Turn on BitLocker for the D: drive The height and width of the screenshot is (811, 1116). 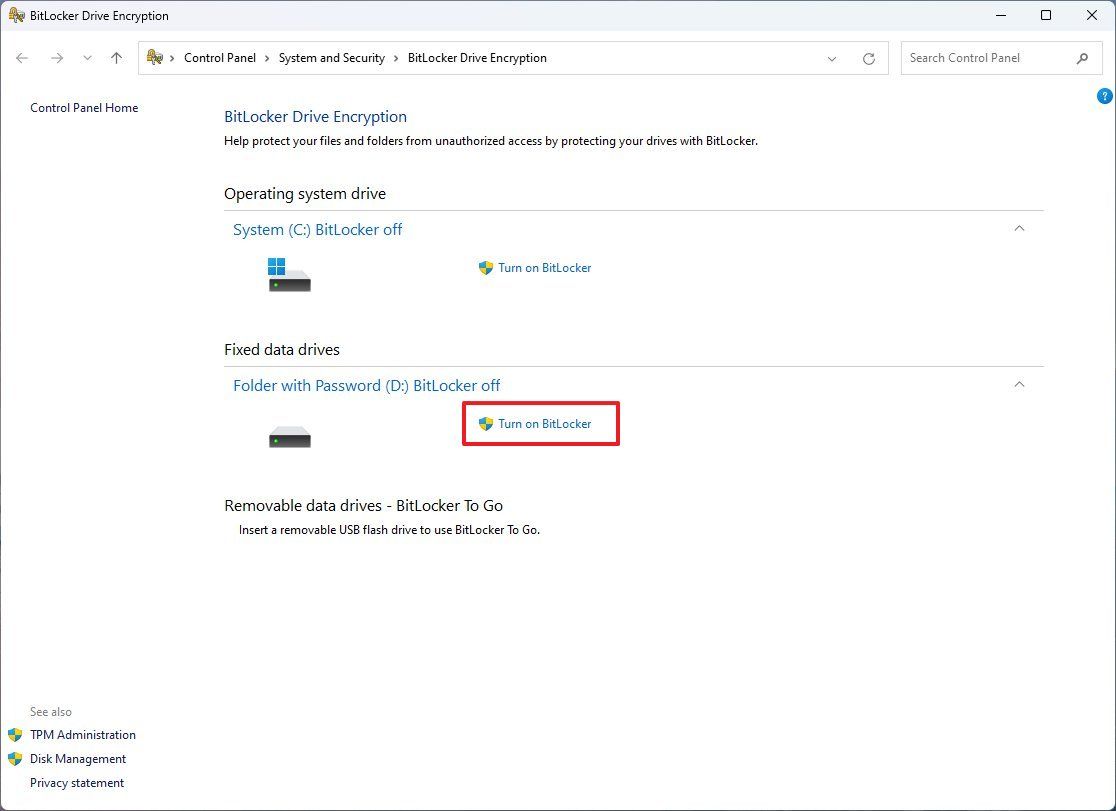point(544,423)
